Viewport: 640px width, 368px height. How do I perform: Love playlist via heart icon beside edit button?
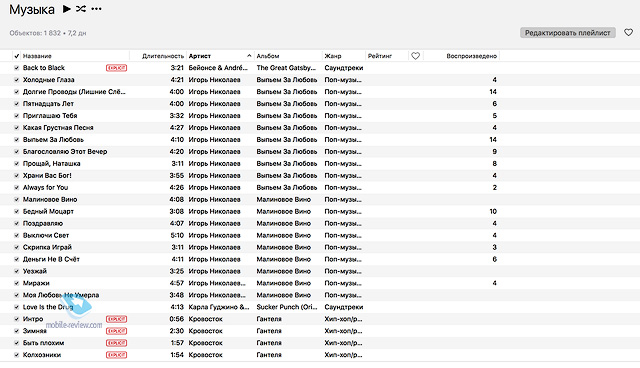coord(628,32)
